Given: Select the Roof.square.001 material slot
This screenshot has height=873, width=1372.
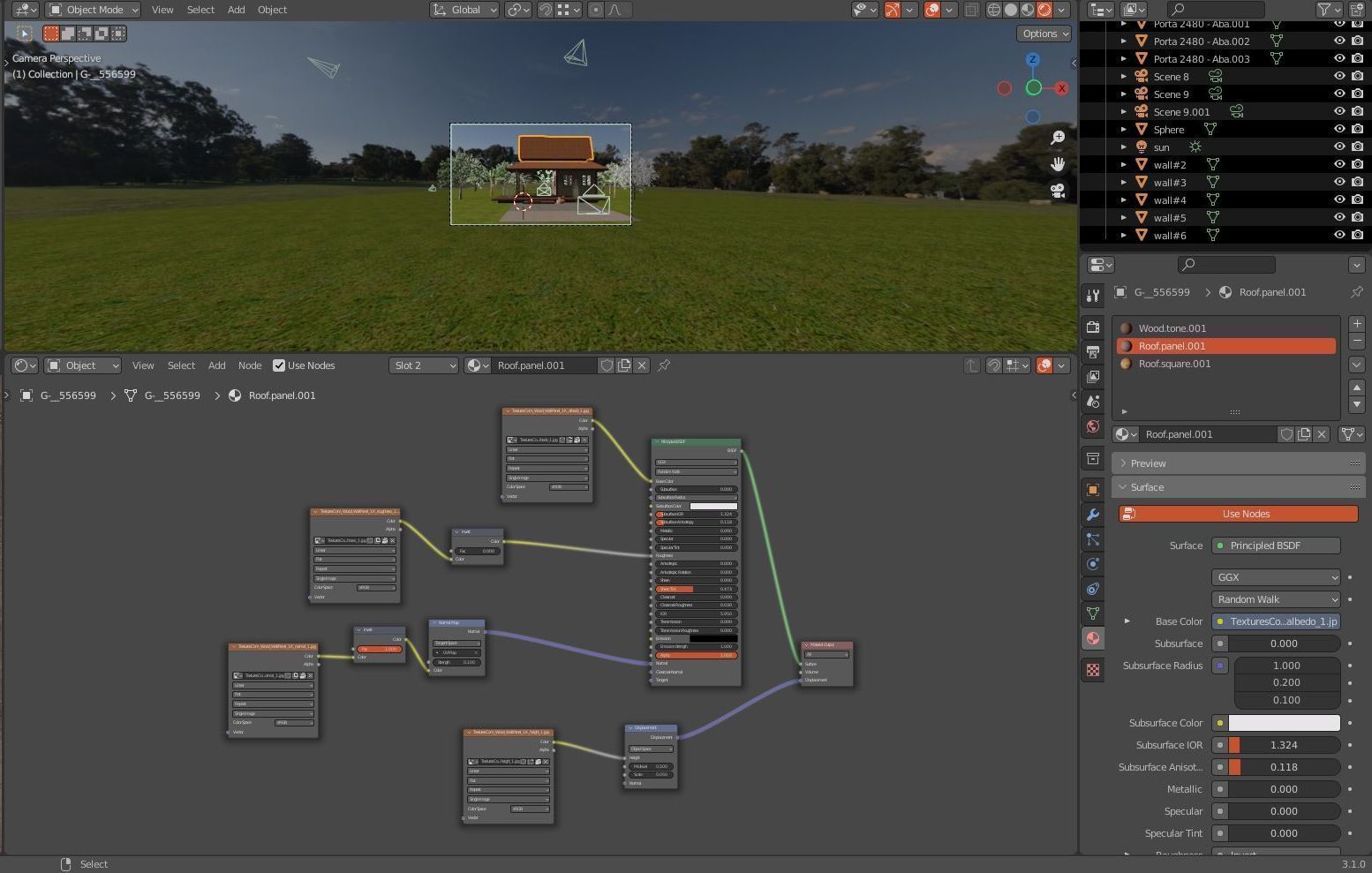Looking at the screenshot, I should point(1226,364).
